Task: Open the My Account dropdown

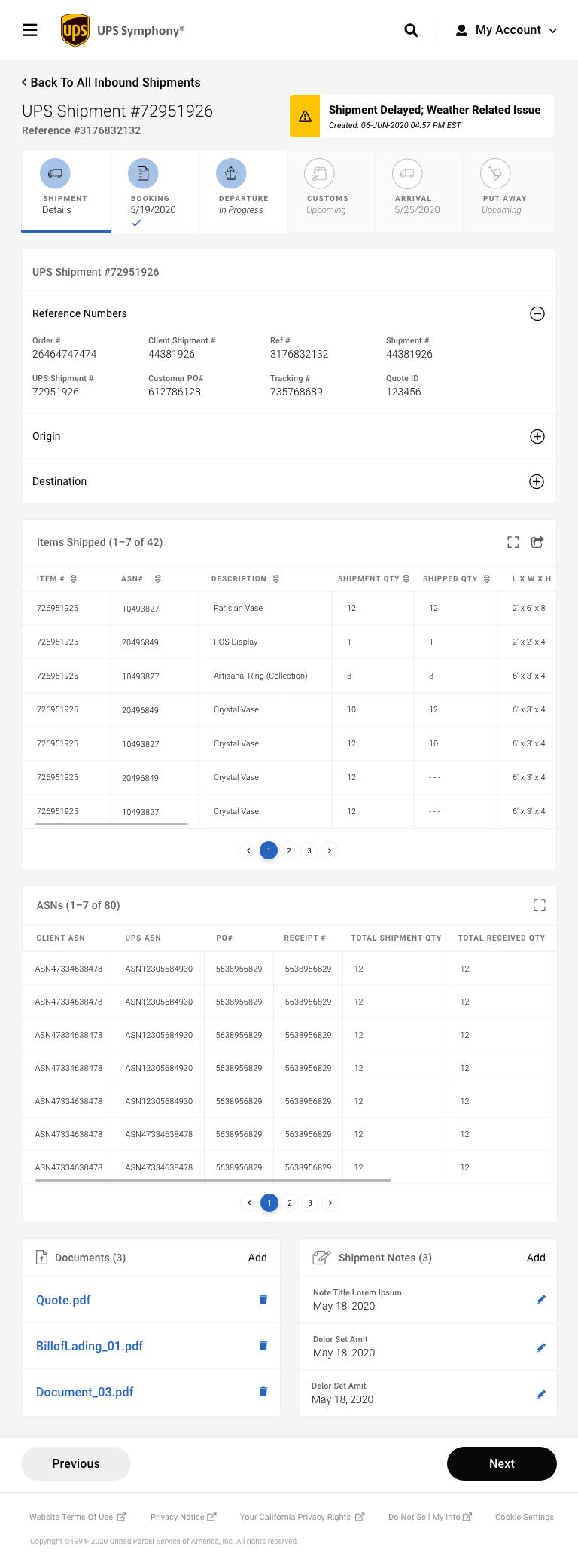Action: click(506, 30)
